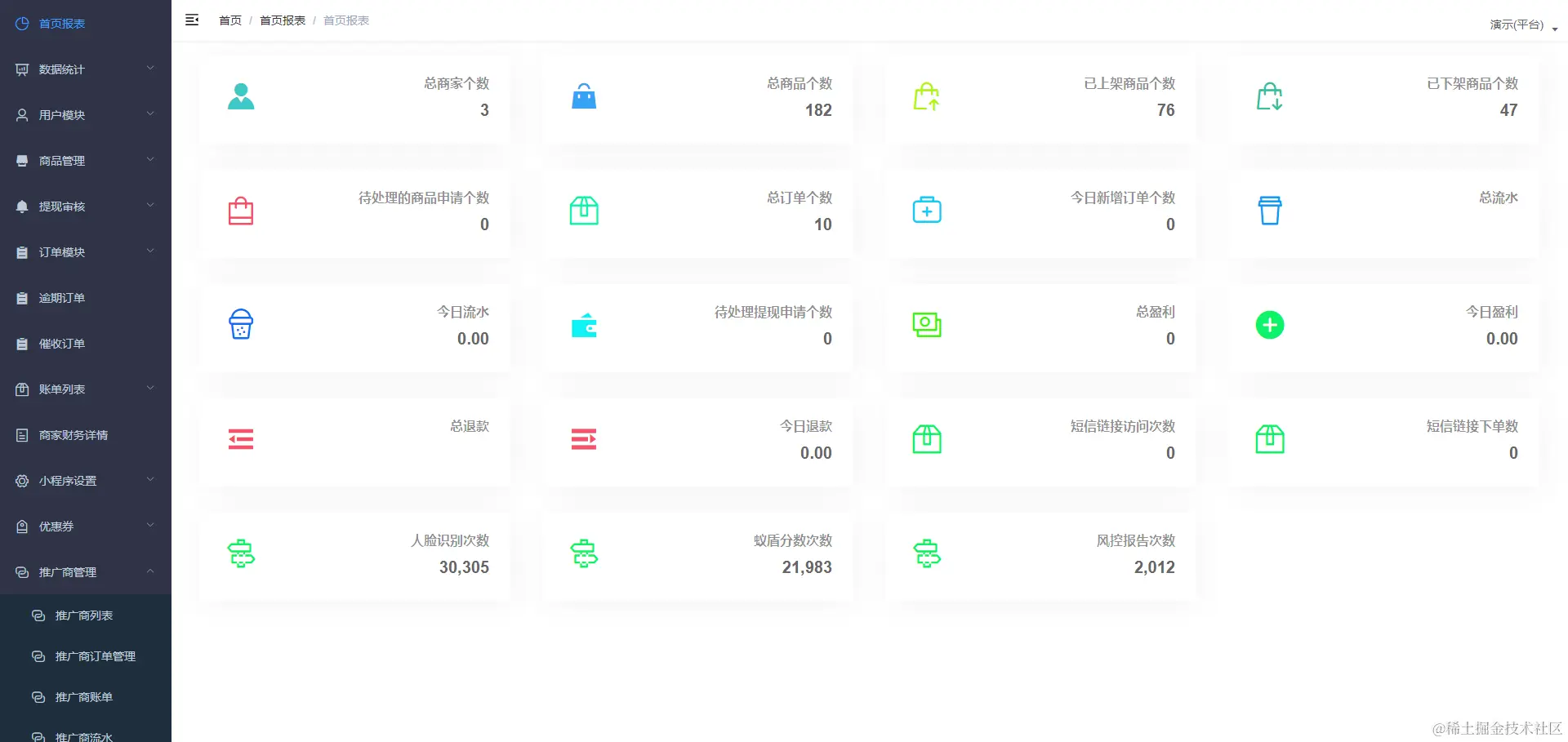This screenshot has height=742, width=1568.
Task: Open 逾期订单 in the sidebar
Action: click(86, 298)
